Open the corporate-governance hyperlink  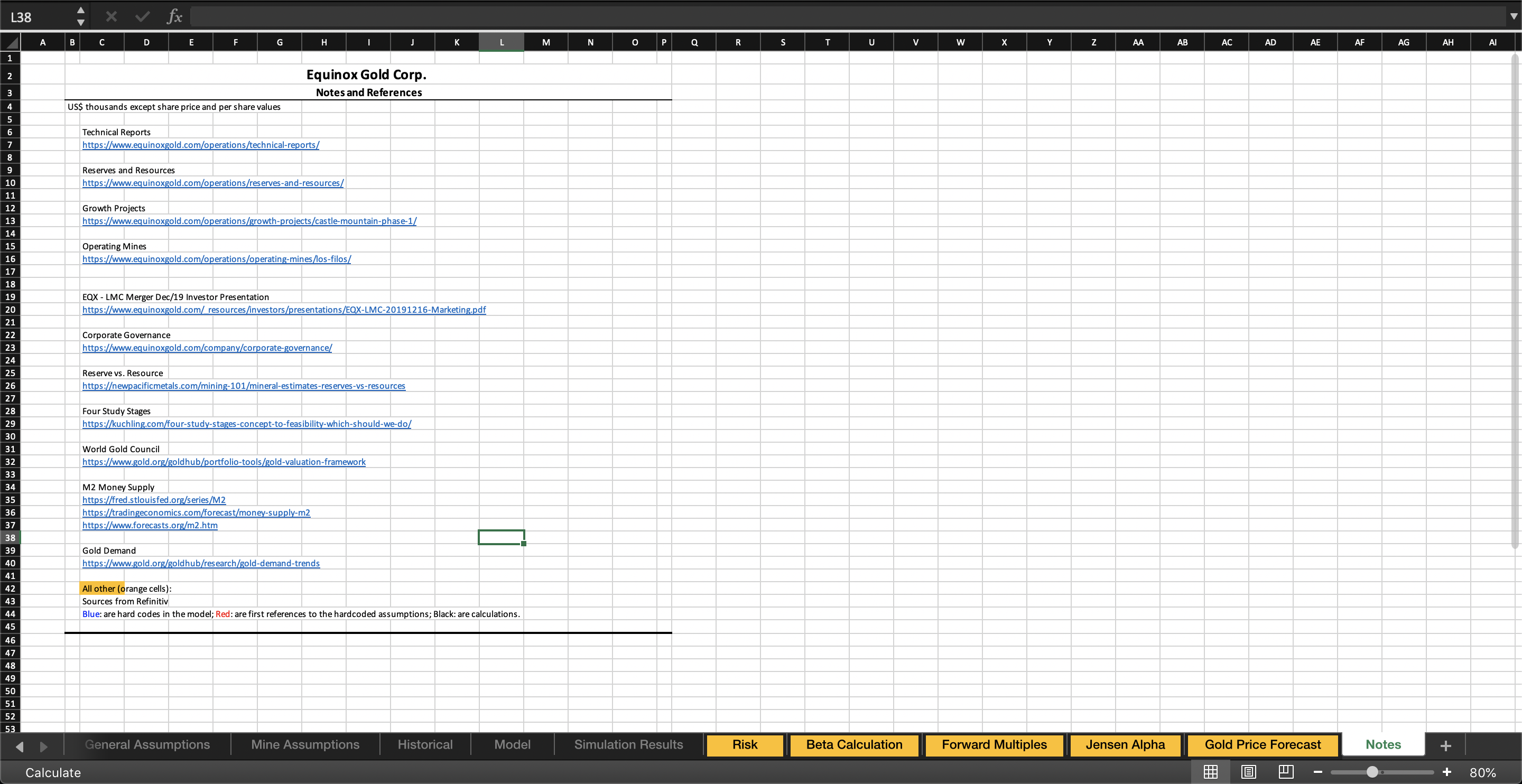click(x=207, y=348)
